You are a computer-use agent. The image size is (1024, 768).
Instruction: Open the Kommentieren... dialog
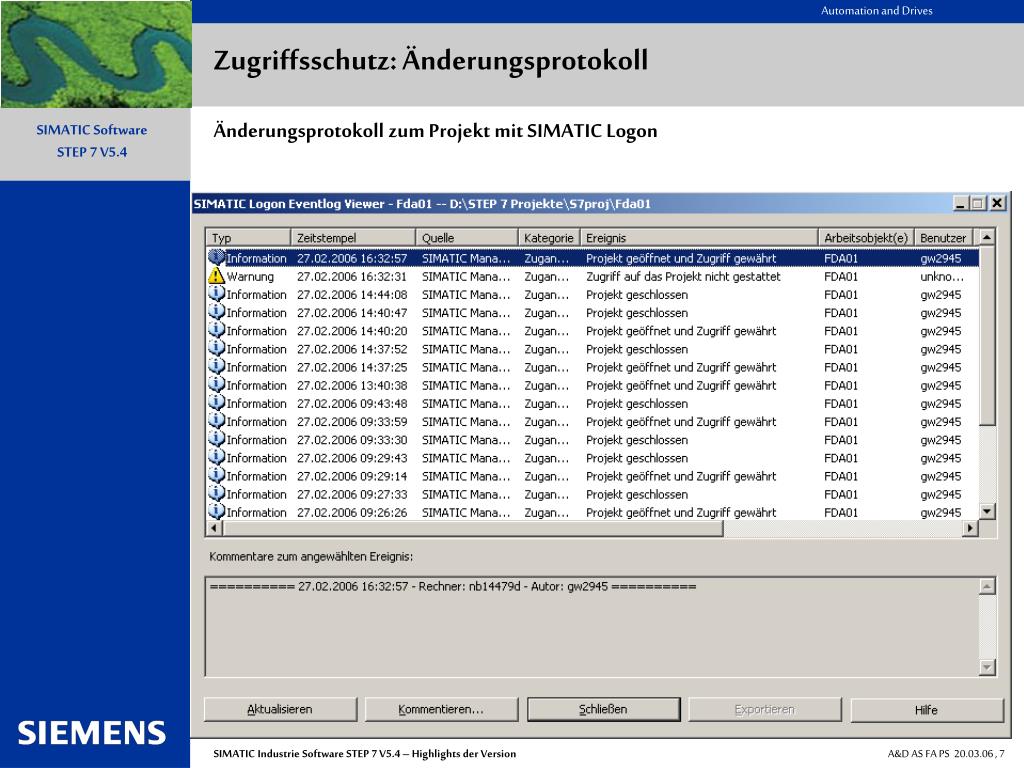(441, 709)
